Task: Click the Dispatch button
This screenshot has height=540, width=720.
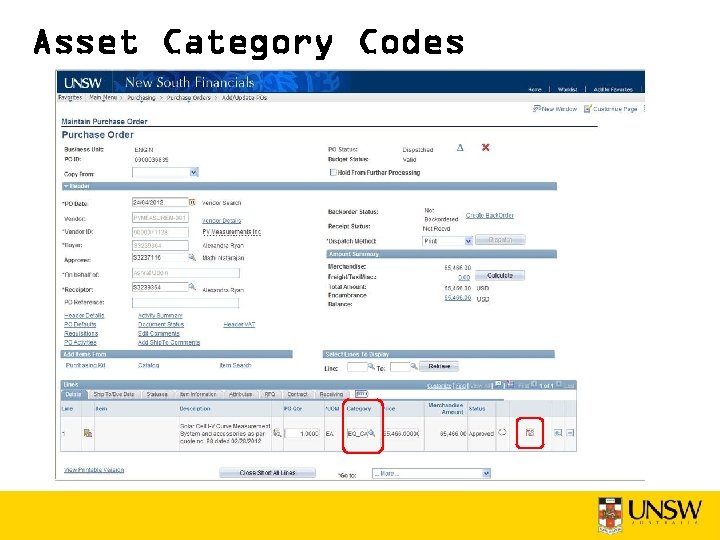Action: tap(500, 240)
